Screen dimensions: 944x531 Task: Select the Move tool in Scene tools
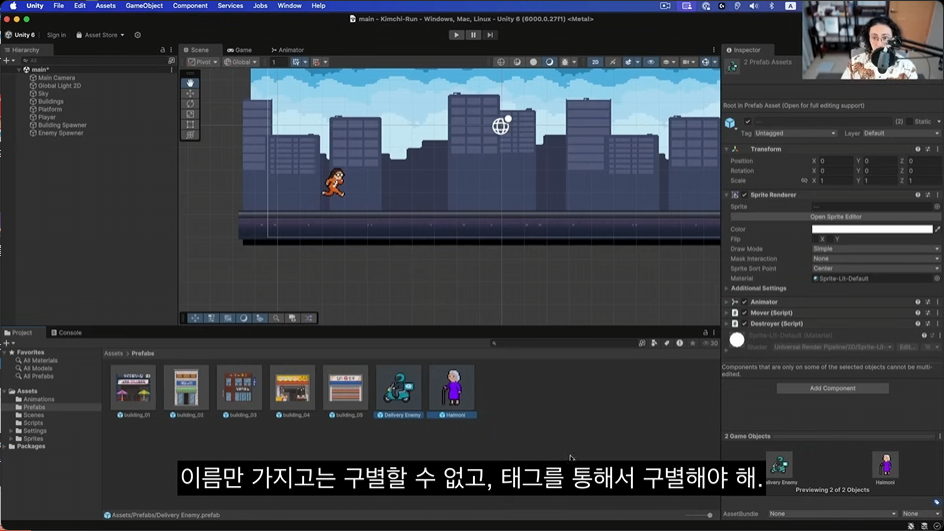[190, 93]
